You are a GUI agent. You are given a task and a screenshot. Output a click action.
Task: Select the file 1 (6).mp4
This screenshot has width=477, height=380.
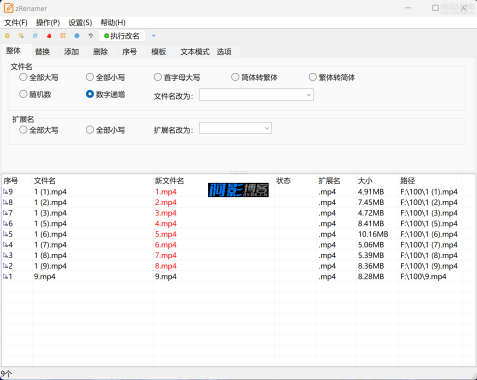point(50,234)
